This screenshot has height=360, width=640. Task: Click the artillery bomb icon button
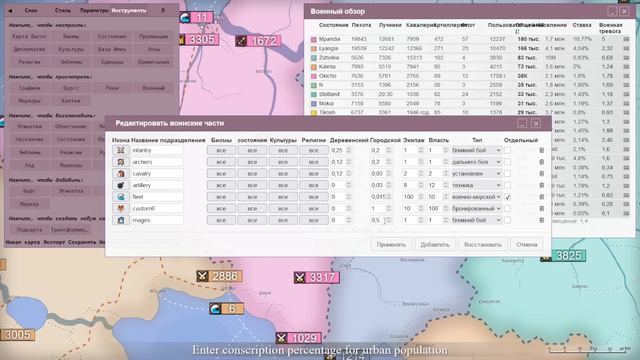tap(121, 185)
